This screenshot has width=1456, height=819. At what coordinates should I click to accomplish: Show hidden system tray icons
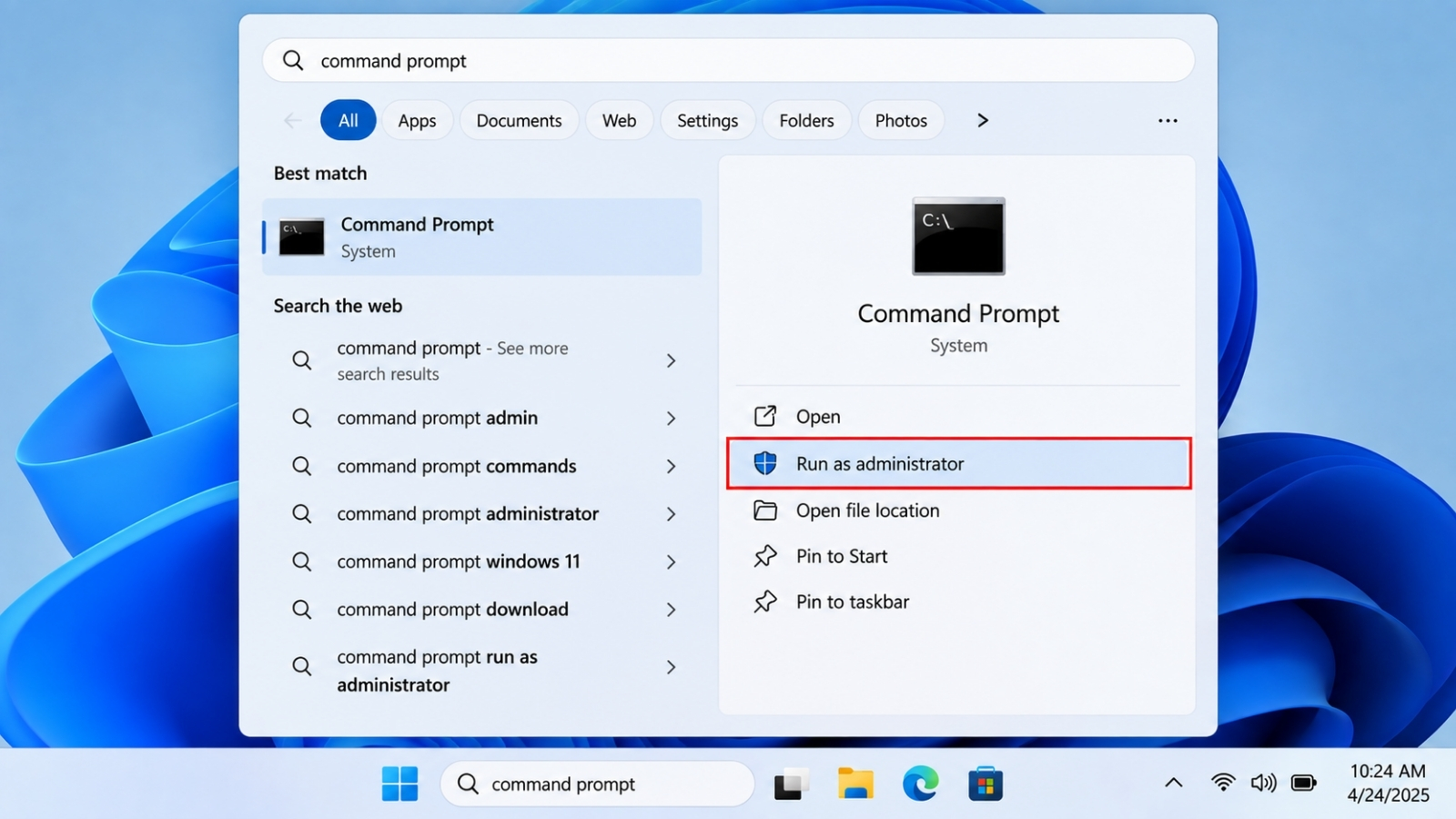(x=1174, y=783)
